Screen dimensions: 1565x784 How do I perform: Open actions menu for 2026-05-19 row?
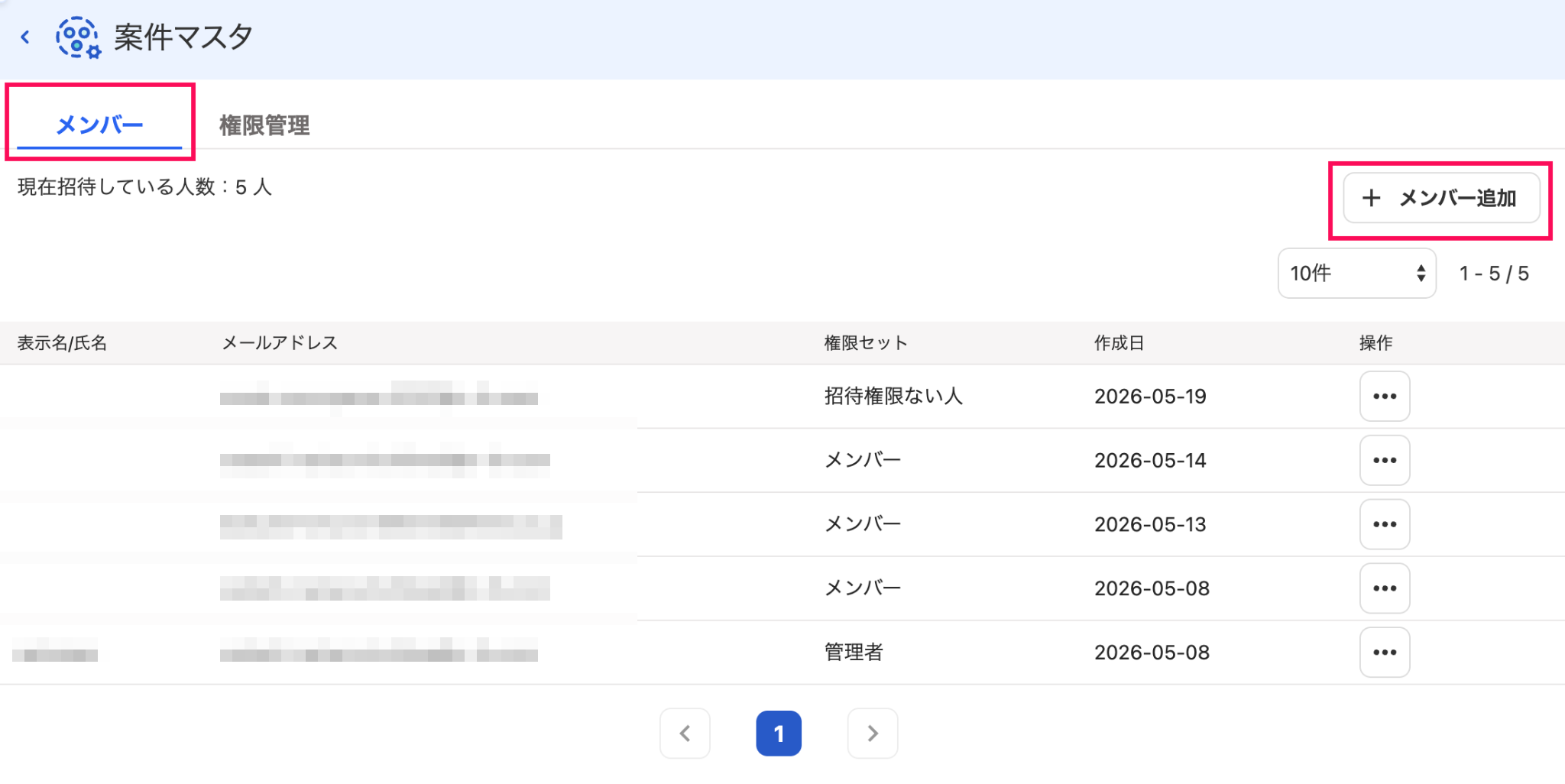(x=1385, y=396)
